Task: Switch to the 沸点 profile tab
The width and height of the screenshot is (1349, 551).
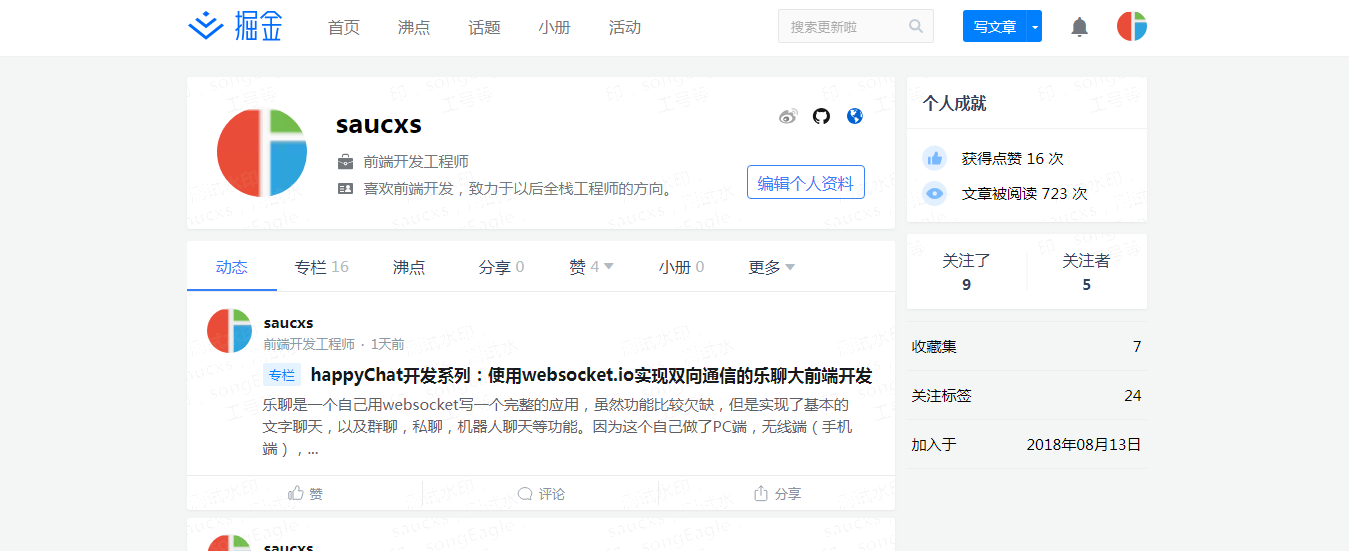Action: click(x=409, y=267)
